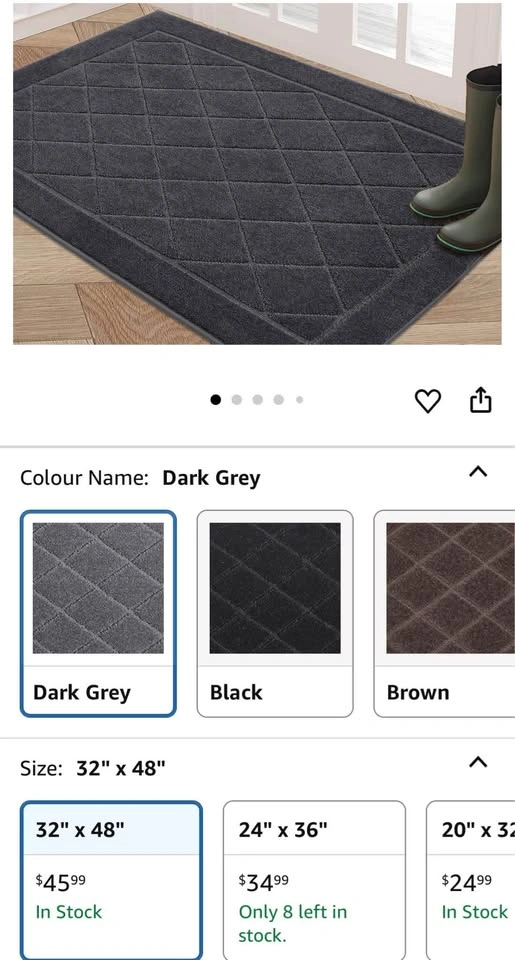Add doormat to wish list heart icon

(x=427, y=401)
